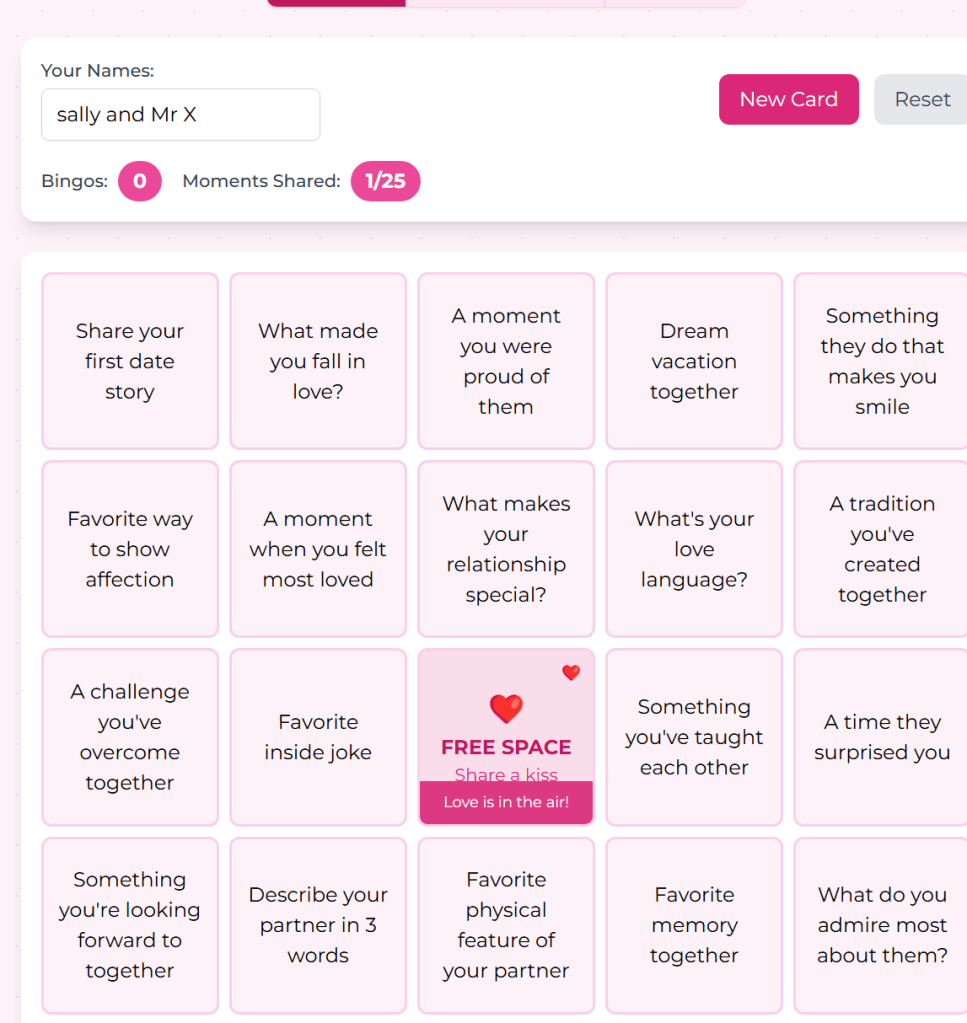Click the Moments Shared 1/25 badge
The width and height of the screenshot is (967, 1023).
click(x=385, y=181)
